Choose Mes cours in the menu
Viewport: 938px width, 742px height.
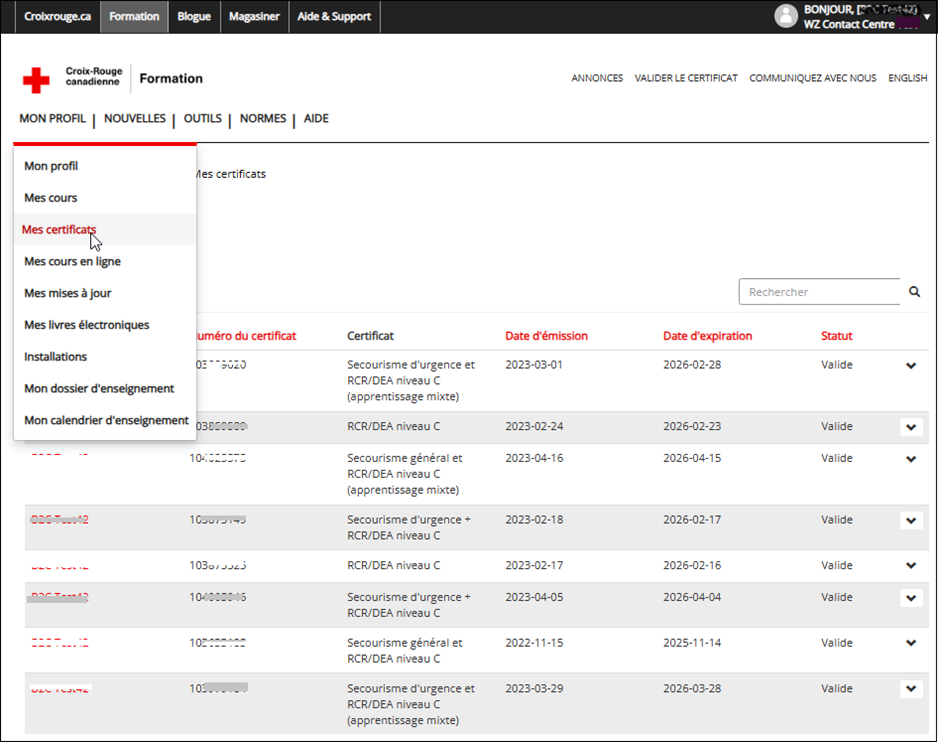(105, 198)
